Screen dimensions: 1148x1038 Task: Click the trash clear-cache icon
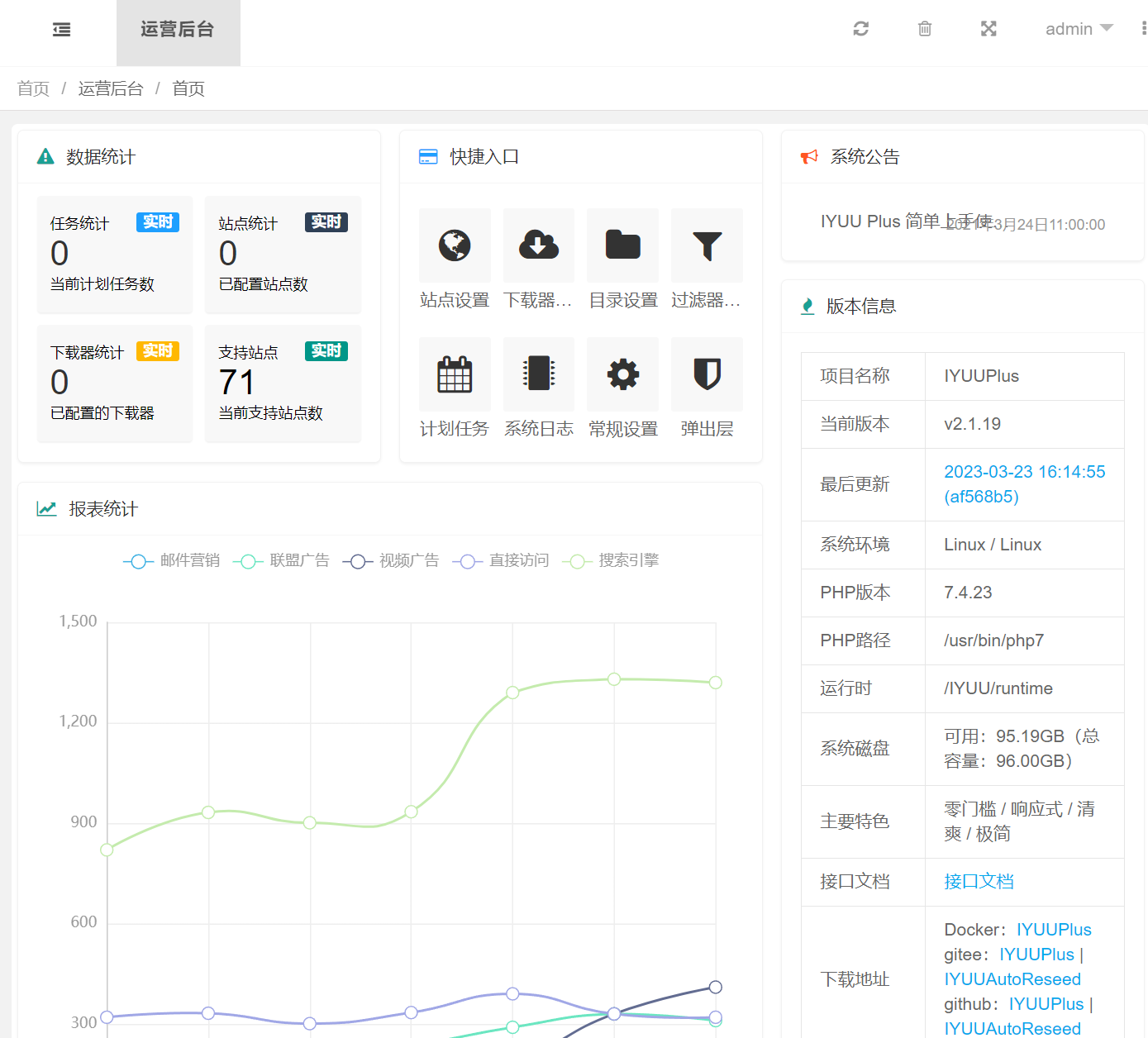click(x=925, y=29)
